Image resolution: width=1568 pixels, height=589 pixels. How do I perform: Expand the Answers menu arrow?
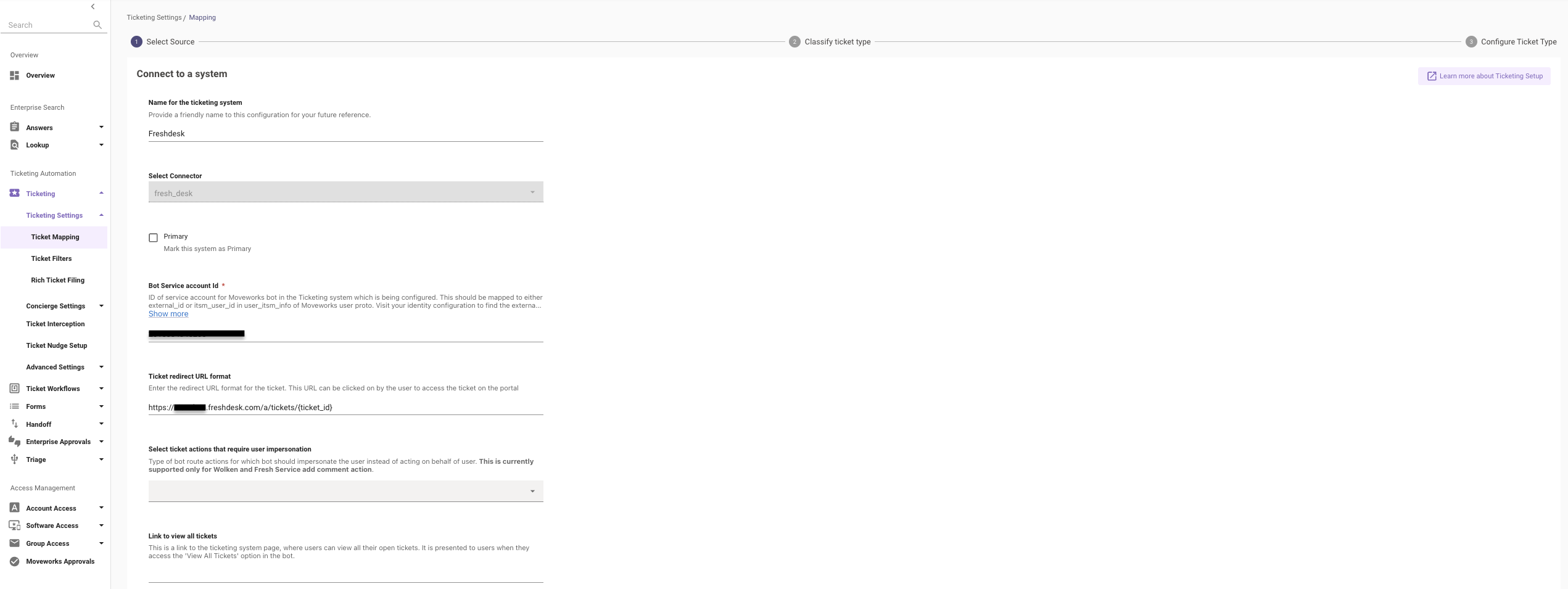[x=101, y=127]
